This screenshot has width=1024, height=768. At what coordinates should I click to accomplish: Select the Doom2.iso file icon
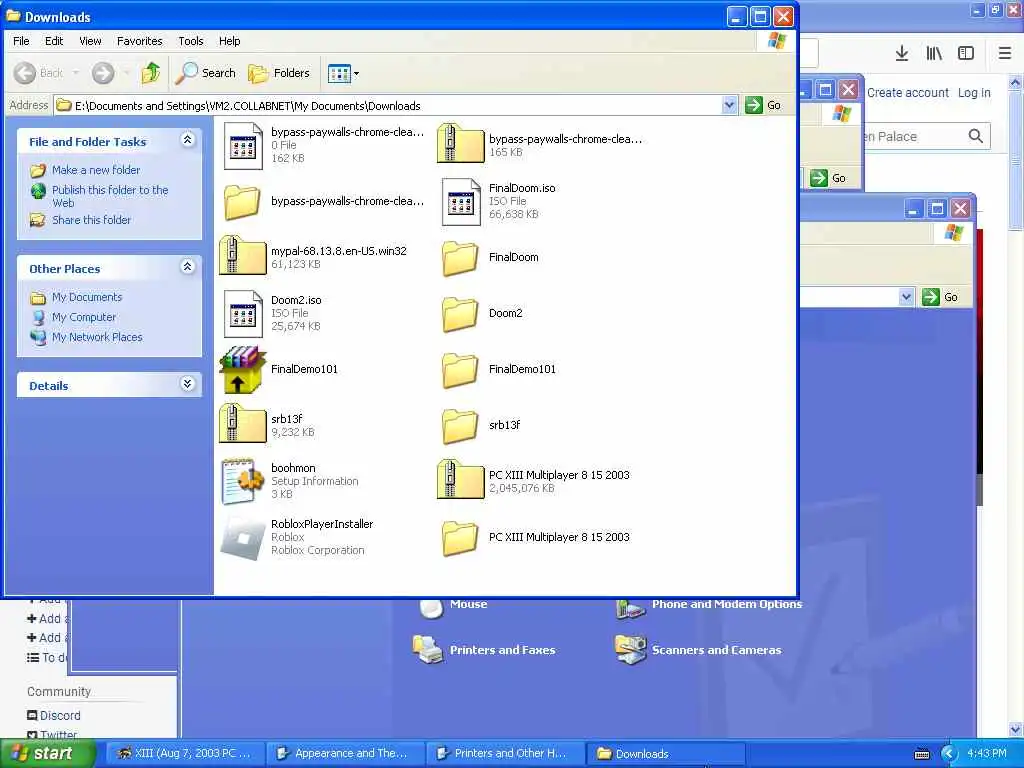pos(243,314)
